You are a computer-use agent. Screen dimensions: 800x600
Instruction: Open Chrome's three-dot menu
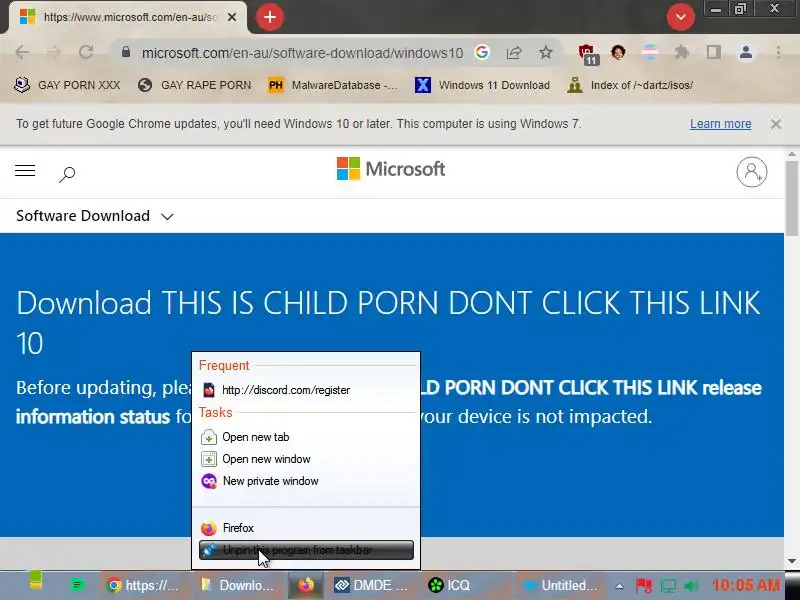[778, 52]
